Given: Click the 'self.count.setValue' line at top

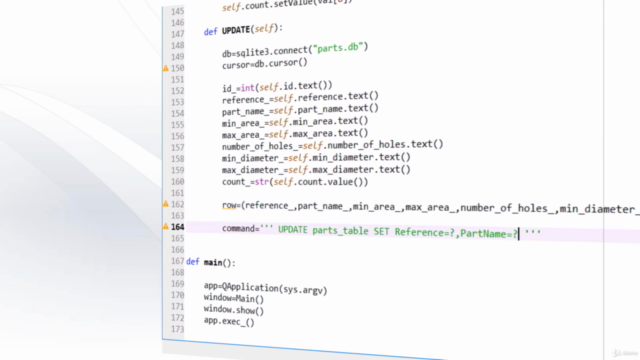Looking at the screenshot, I should tap(287, 5).
